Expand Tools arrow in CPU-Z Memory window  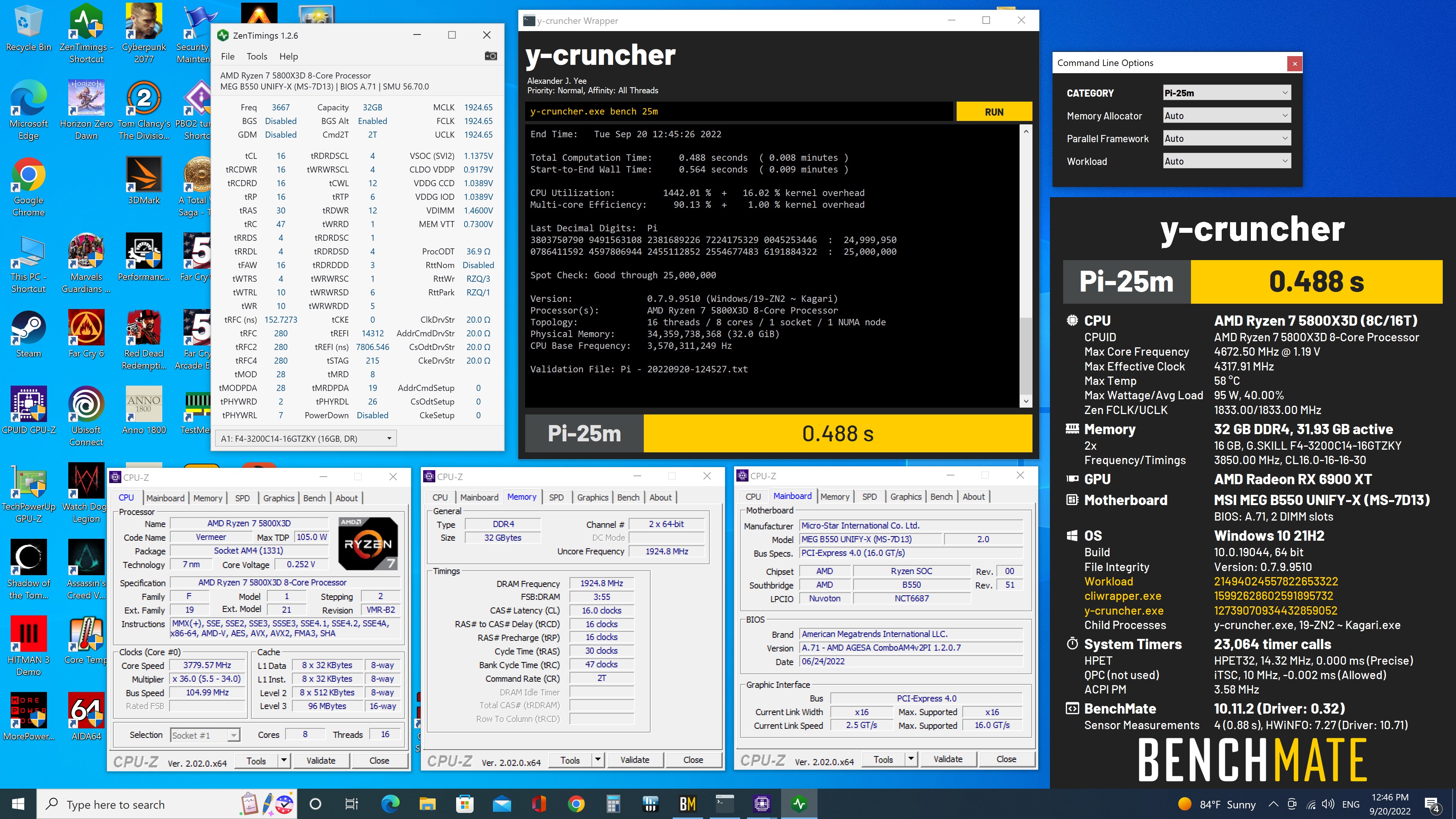click(598, 759)
